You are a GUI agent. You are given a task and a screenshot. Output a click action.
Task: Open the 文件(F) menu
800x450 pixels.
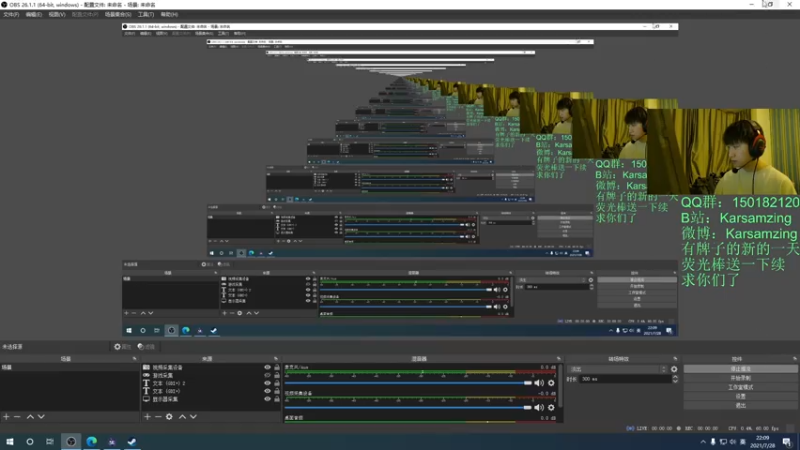pos(11,14)
